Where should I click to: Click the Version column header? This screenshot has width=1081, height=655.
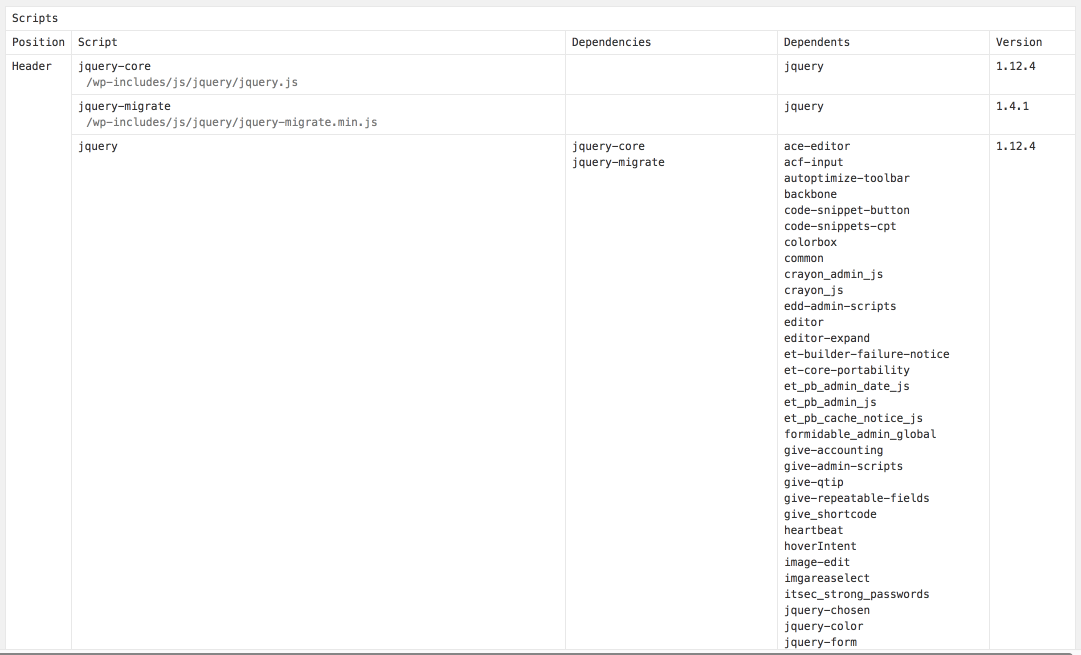[x=1019, y=42]
